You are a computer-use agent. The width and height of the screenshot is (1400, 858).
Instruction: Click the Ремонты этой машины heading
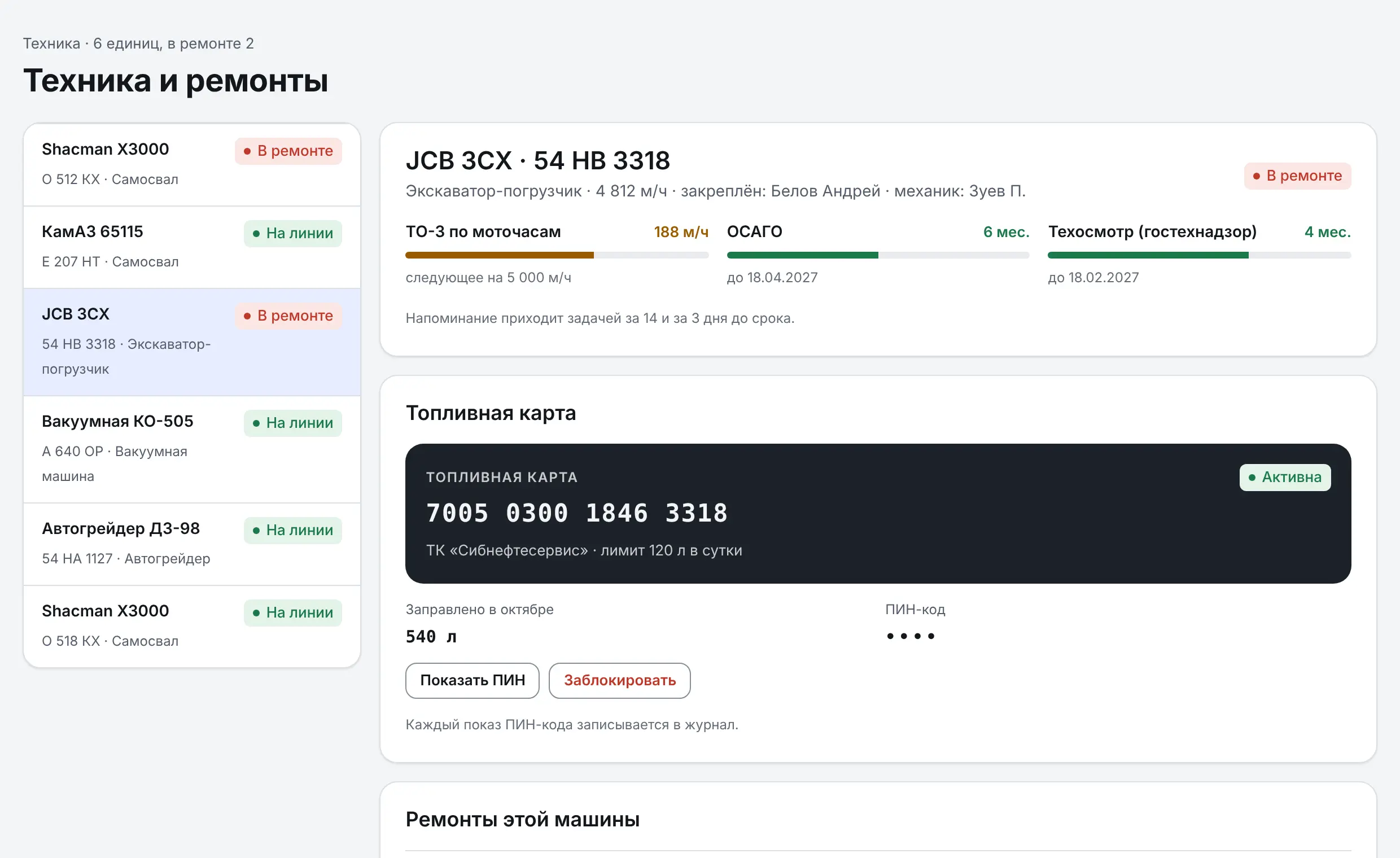coord(523,820)
